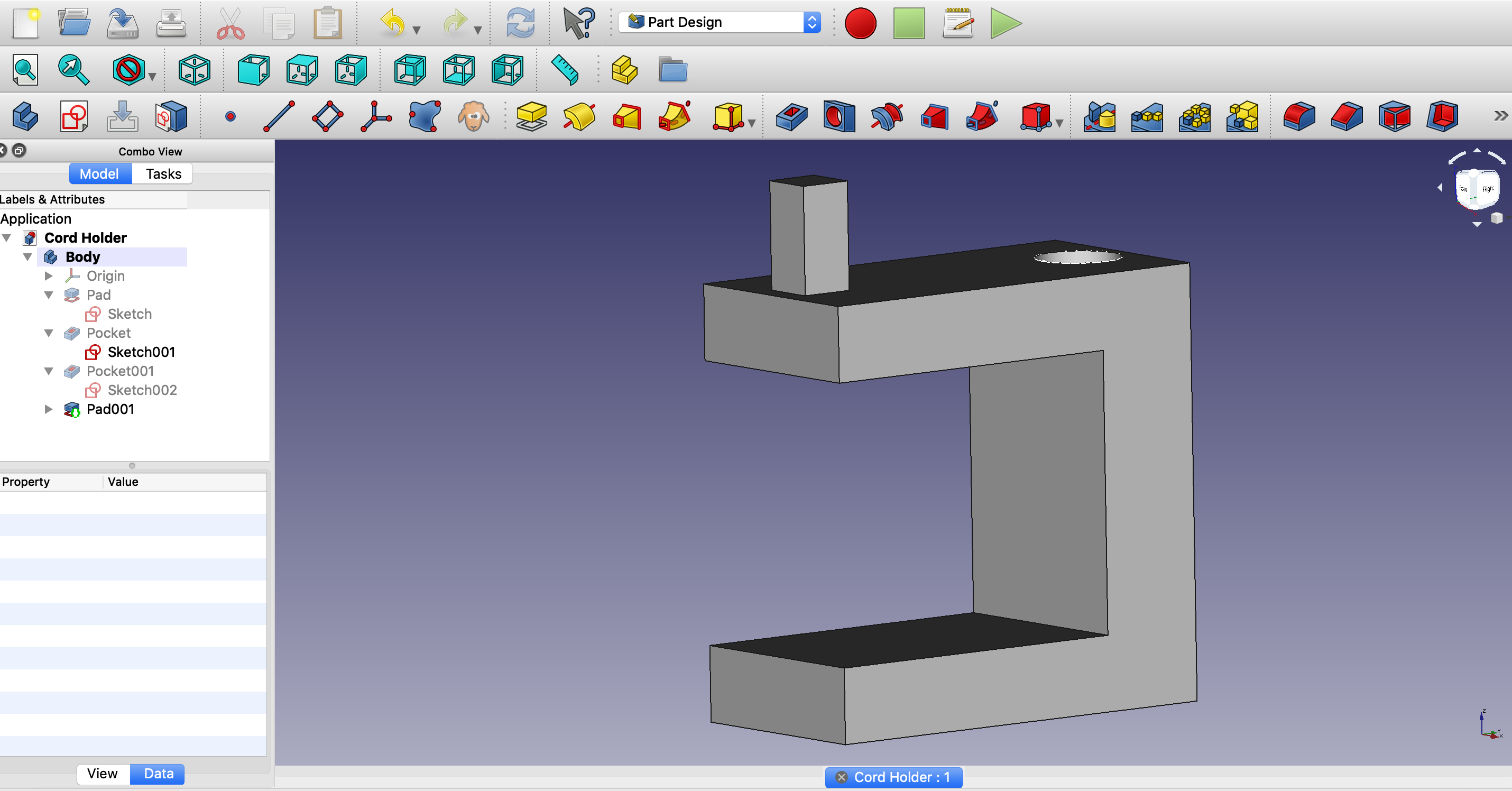This screenshot has width=1512, height=791.
Task: Click the Measure distance ruler icon
Action: click(565, 69)
